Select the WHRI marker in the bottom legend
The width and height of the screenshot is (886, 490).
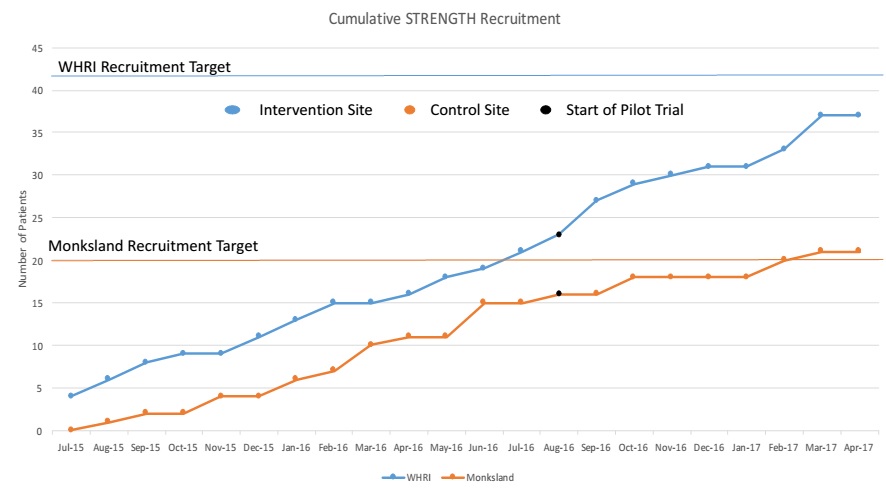coord(392,478)
